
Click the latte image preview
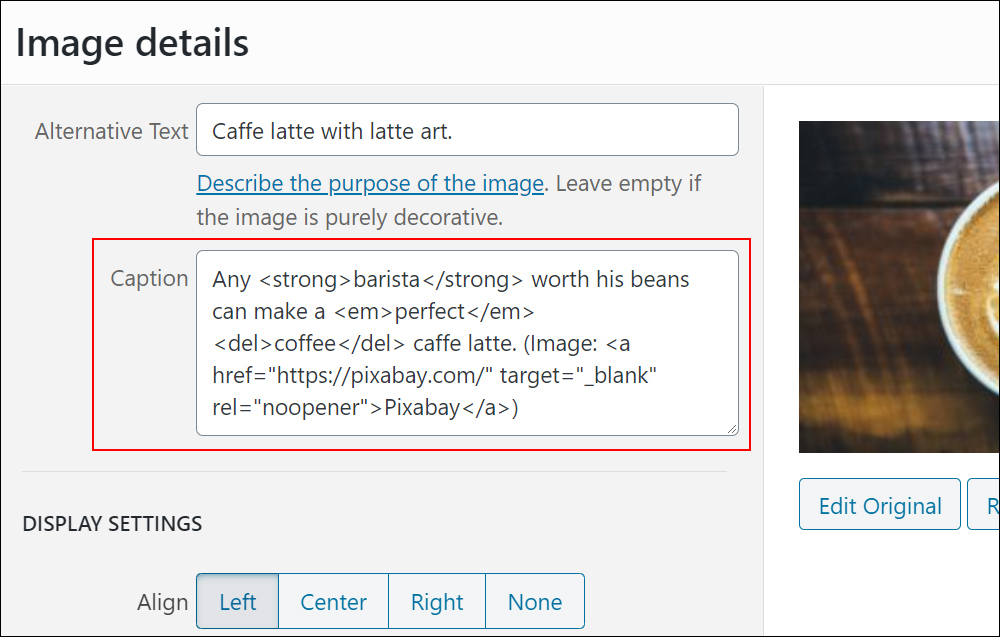(x=899, y=287)
